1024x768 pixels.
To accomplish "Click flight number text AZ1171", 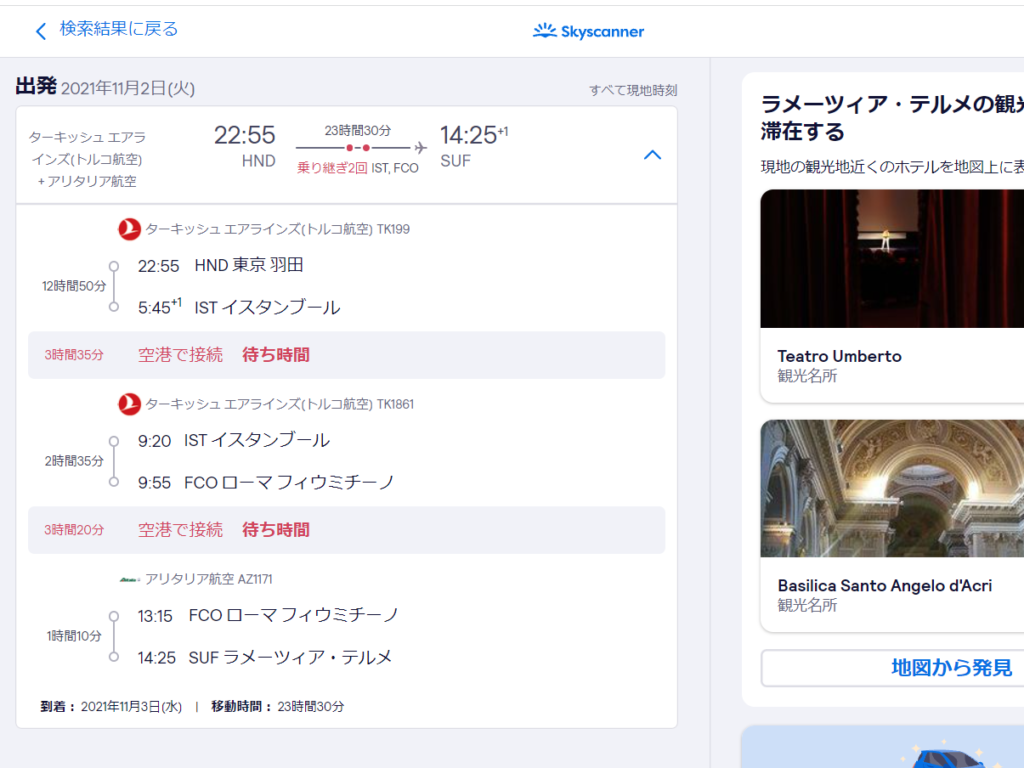I will (x=255, y=579).
